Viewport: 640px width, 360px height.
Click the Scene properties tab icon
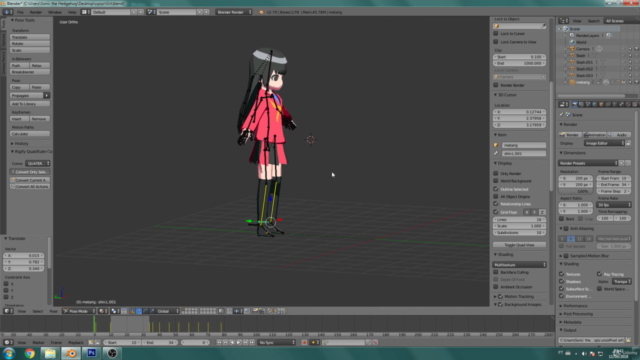pos(588,104)
